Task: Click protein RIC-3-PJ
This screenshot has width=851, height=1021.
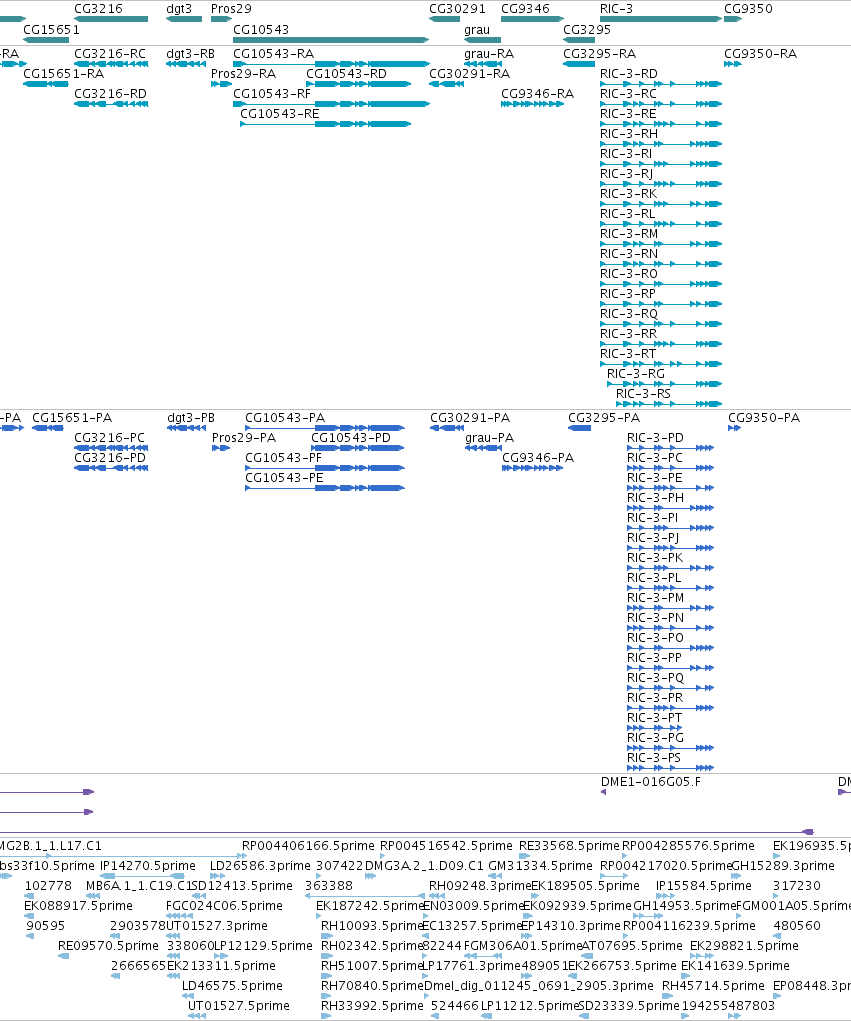Action: [653, 538]
